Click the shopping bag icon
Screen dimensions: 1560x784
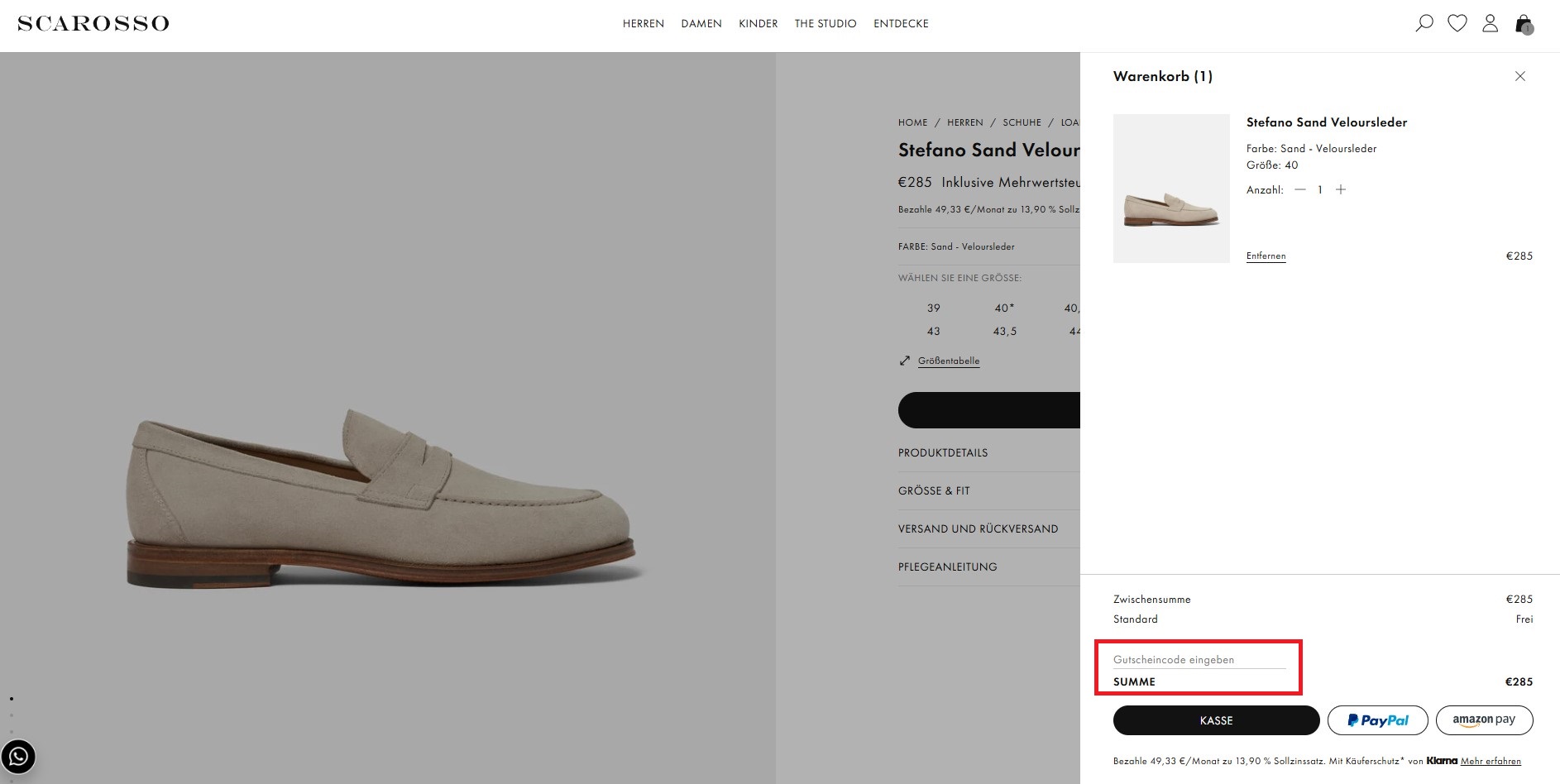[x=1524, y=24]
